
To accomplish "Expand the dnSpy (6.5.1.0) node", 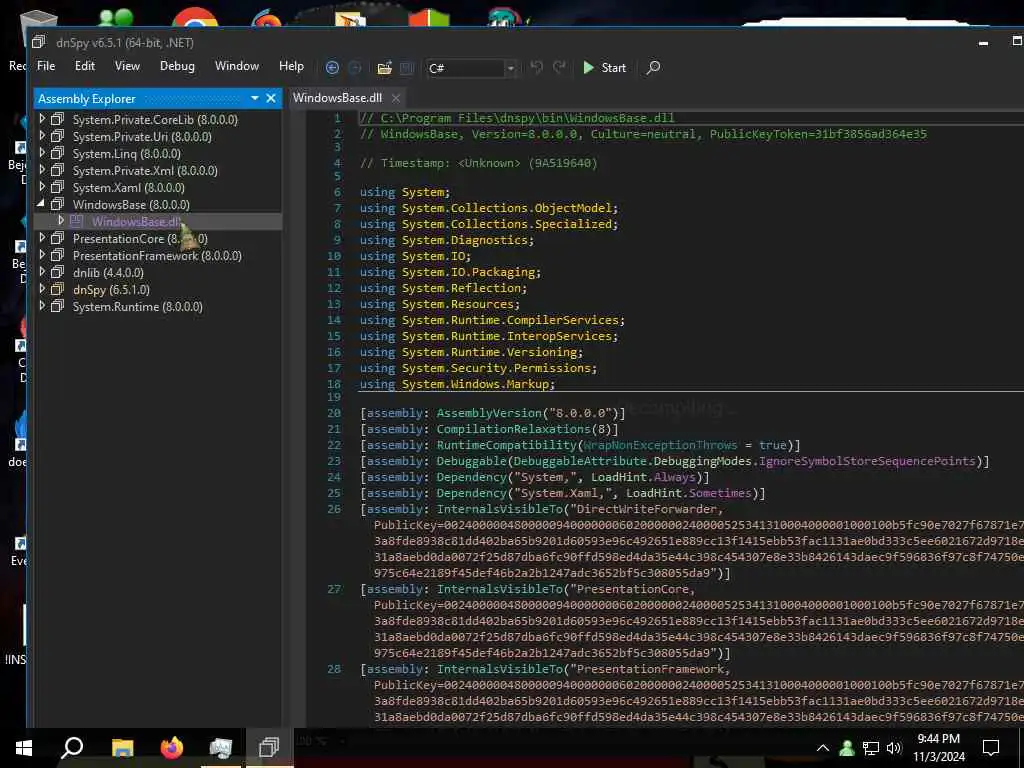I will point(42,289).
